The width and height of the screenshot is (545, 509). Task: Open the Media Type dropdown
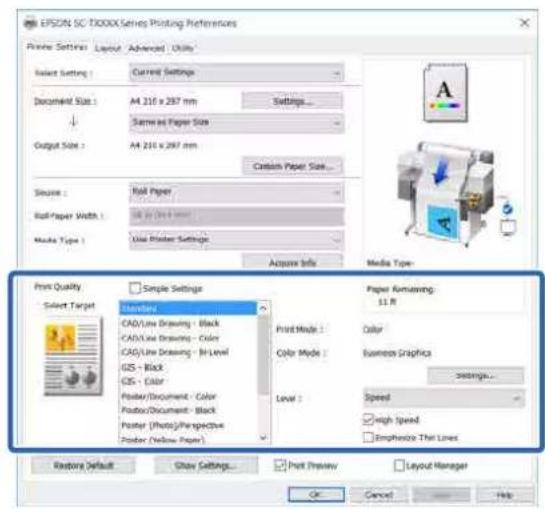pyautogui.click(x=237, y=240)
